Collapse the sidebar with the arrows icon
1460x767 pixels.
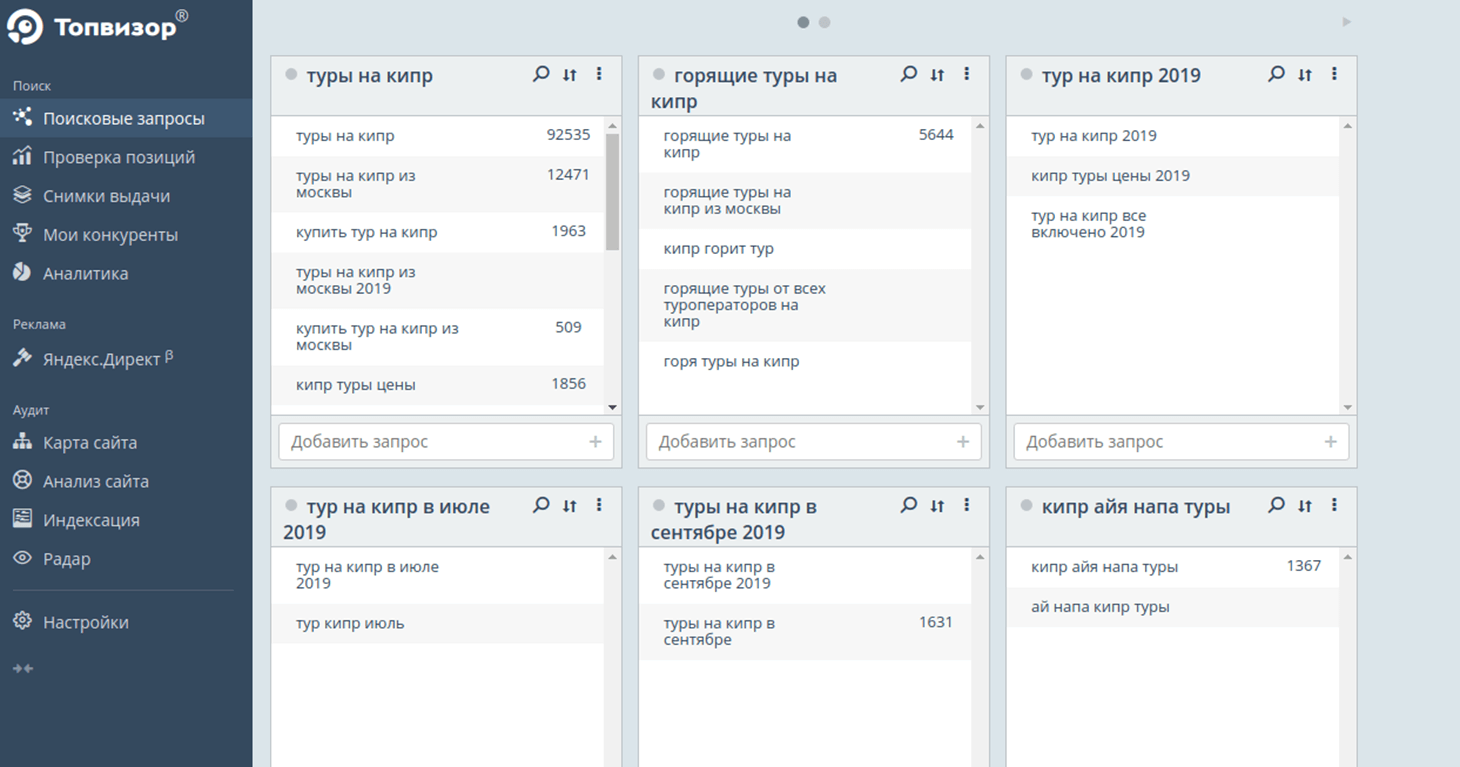pyautogui.click(x=22, y=668)
